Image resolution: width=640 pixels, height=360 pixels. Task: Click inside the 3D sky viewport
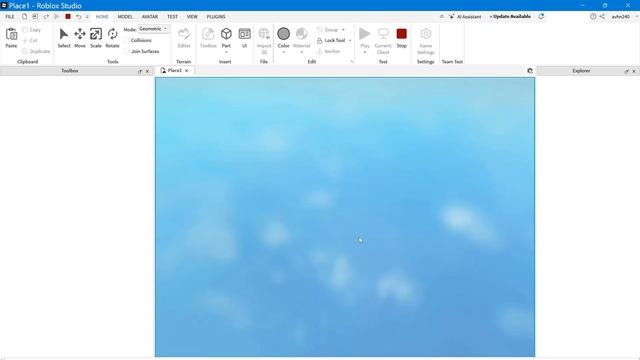pos(345,217)
